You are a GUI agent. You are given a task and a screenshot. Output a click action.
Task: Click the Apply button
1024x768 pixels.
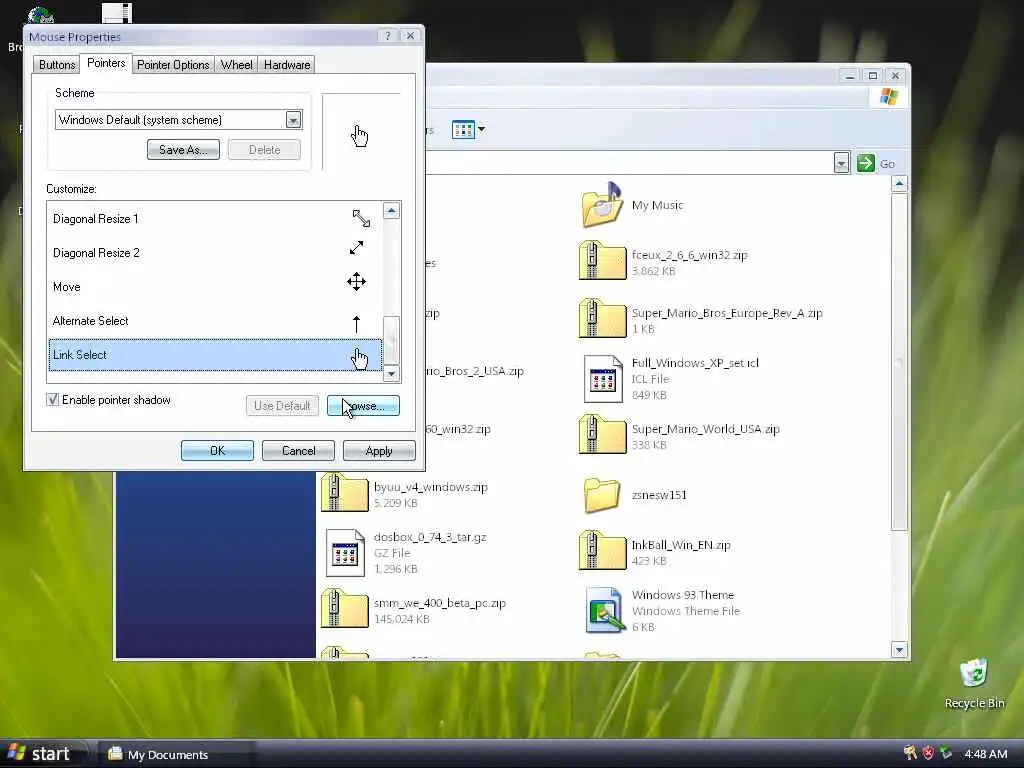pyautogui.click(x=379, y=451)
